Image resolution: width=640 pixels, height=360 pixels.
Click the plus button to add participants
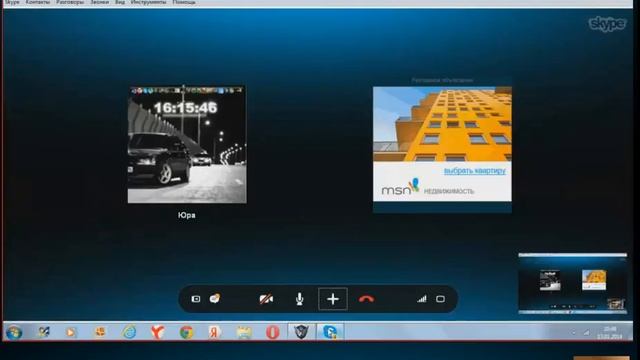point(333,299)
